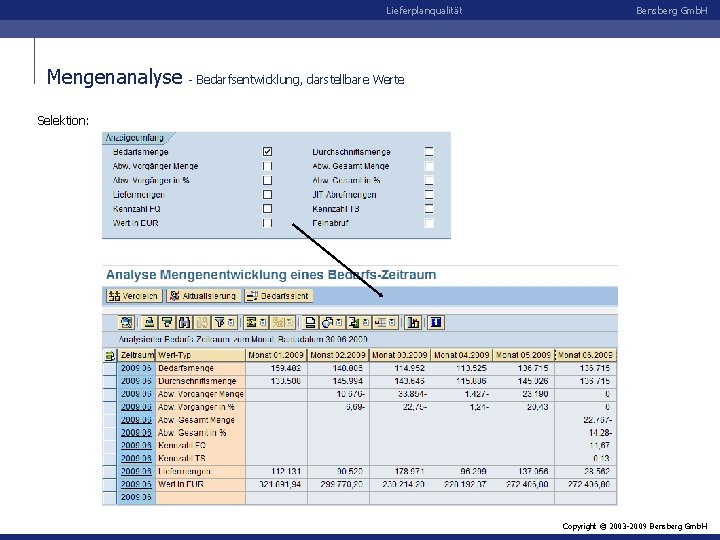Click the Total (sigma) icon
This screenshot has height=540, width=720.
250,322
